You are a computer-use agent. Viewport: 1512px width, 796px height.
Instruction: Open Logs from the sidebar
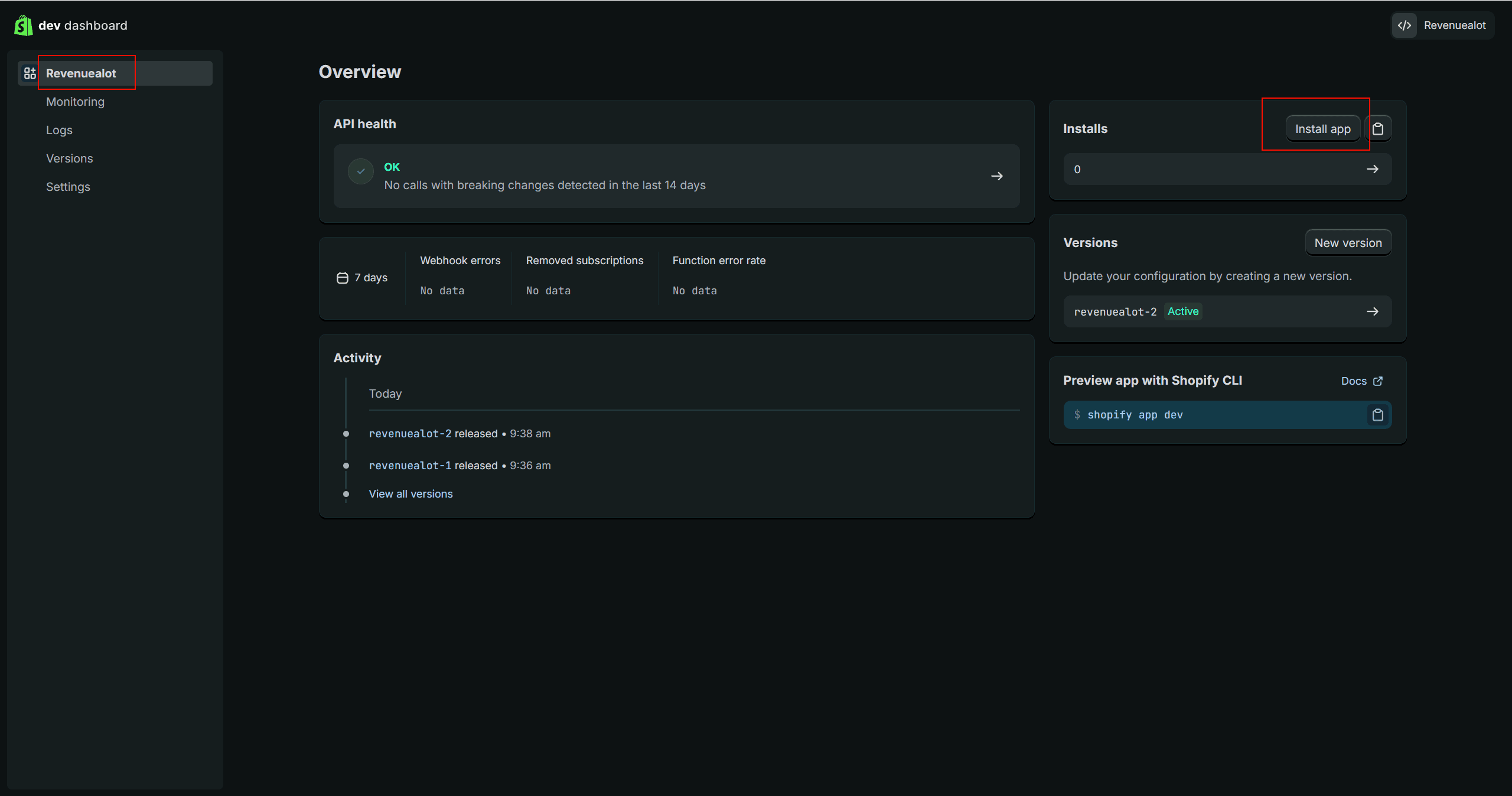click(59, 130)
